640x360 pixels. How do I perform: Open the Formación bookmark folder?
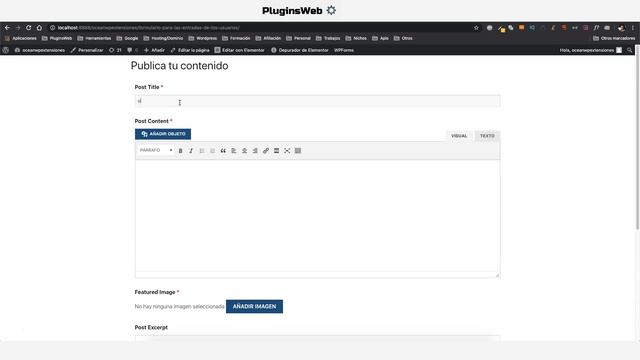(x=236, y=38)
